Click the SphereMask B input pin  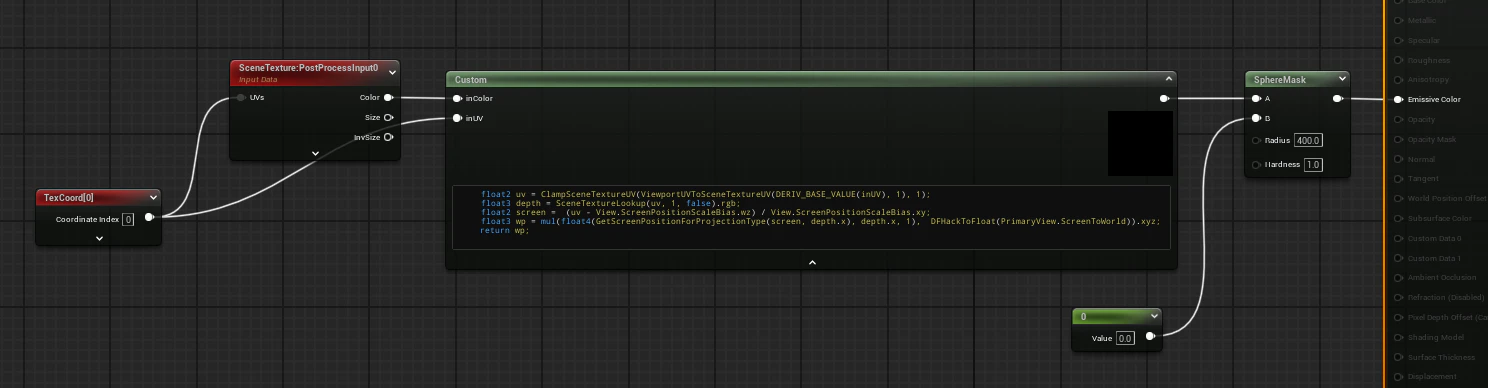click(x=1256, y=118)
